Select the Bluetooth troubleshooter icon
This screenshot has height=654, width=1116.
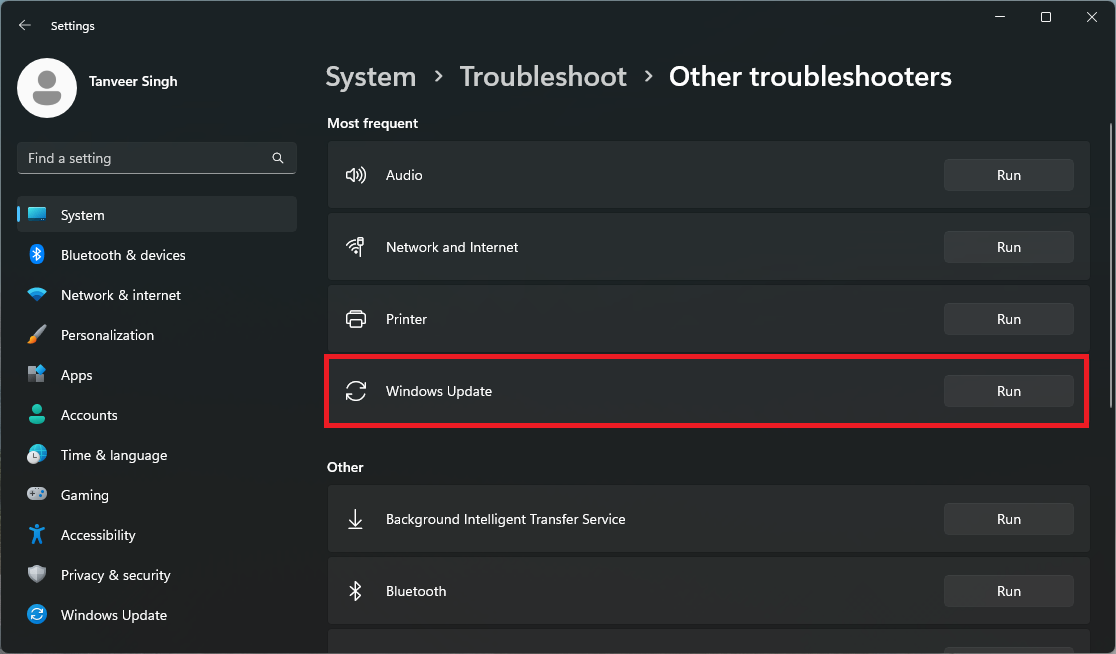pyautogui.click(x=356, y=591)
